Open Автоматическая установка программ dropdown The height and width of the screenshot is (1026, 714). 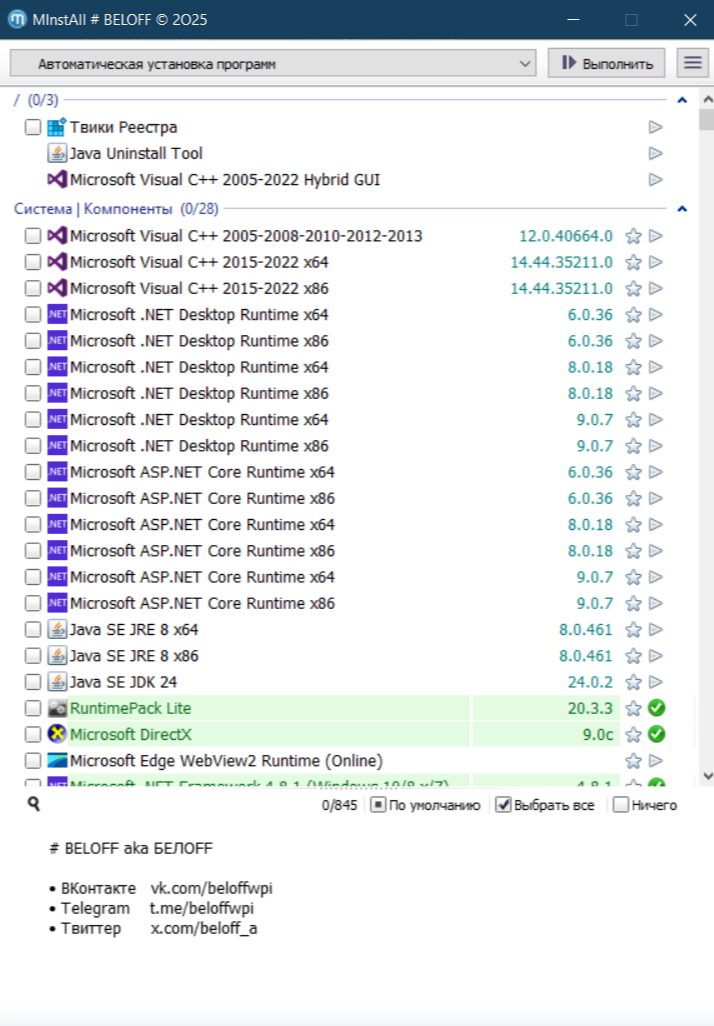pos(273,63)
